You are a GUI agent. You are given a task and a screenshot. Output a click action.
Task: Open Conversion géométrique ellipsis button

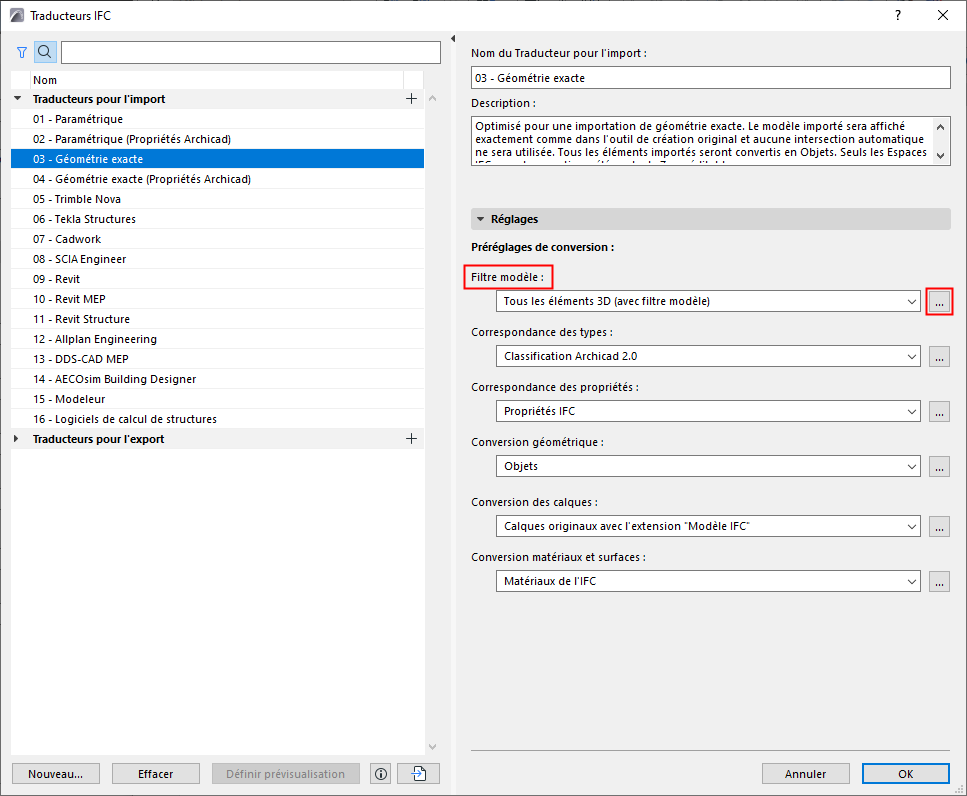939,466
